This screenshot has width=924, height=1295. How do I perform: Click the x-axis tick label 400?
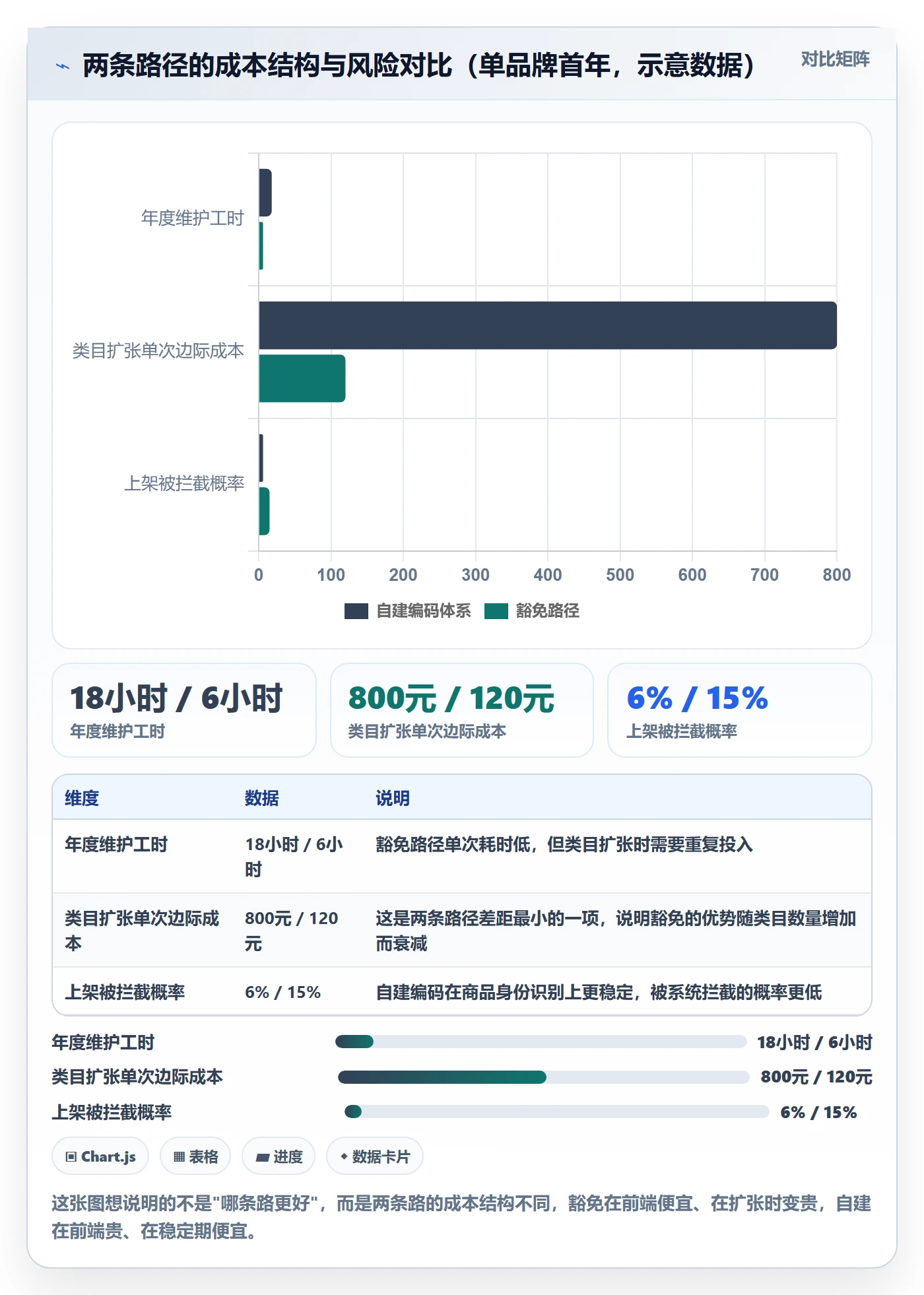click(x=548, y=575)
